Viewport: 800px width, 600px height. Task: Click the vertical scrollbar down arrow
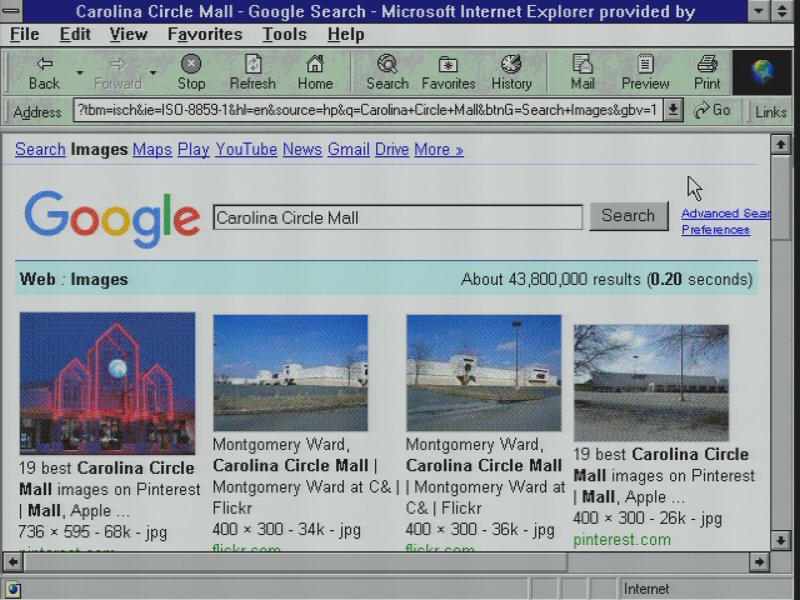point(781,540)
